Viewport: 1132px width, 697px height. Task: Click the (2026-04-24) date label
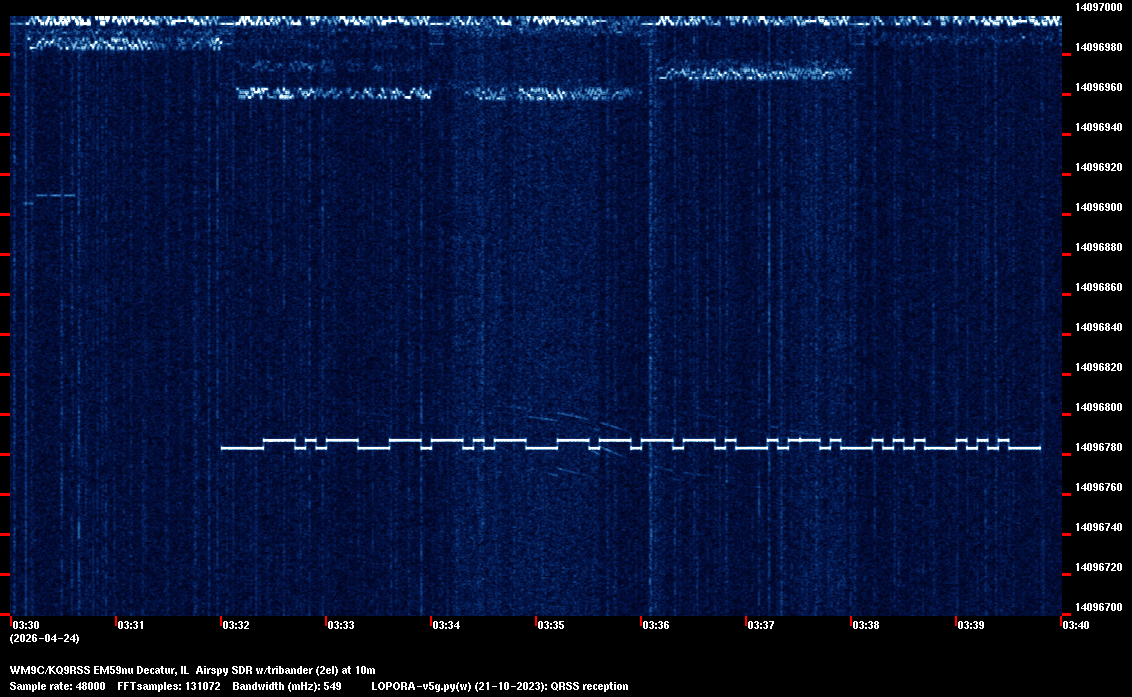44,638
